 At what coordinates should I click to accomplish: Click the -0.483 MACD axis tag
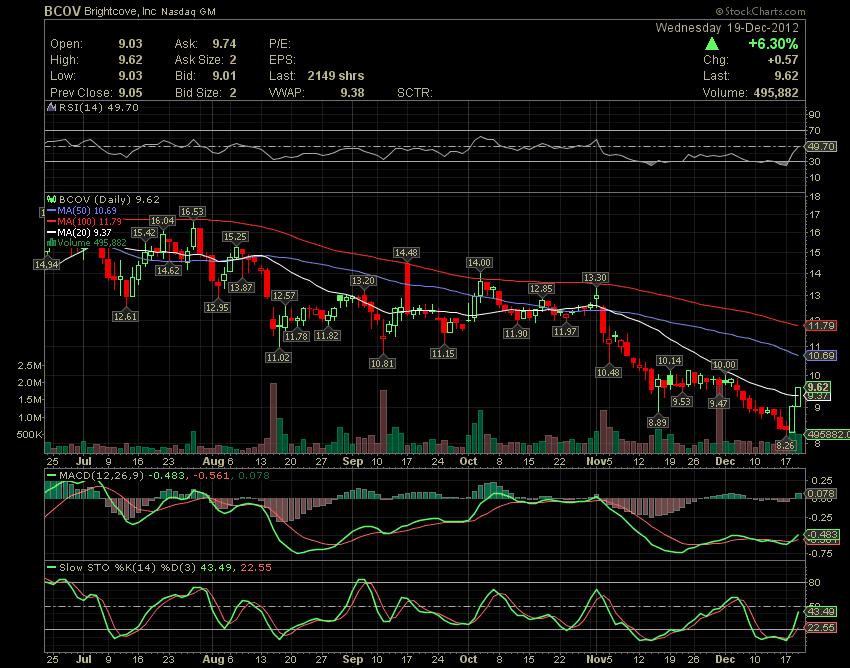[822, 534]
